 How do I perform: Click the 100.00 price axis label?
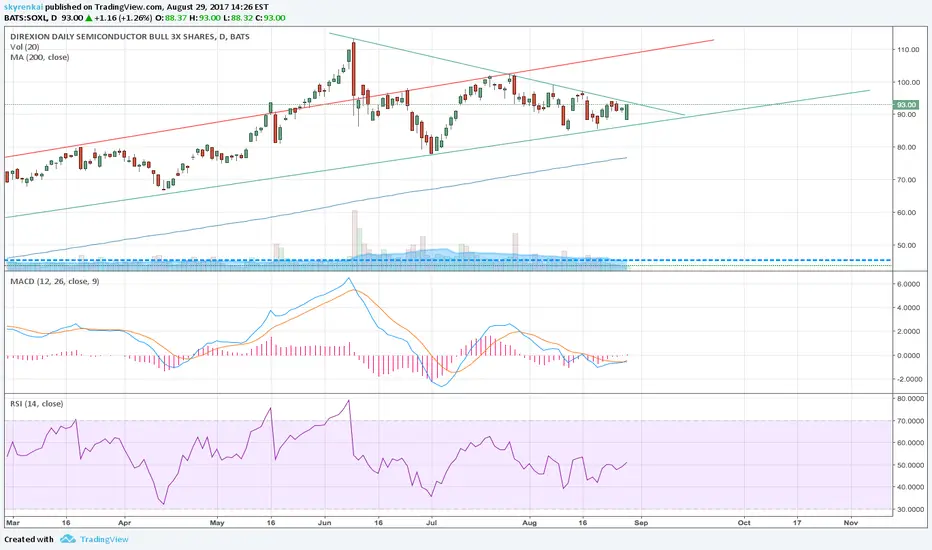click(908, 83)
